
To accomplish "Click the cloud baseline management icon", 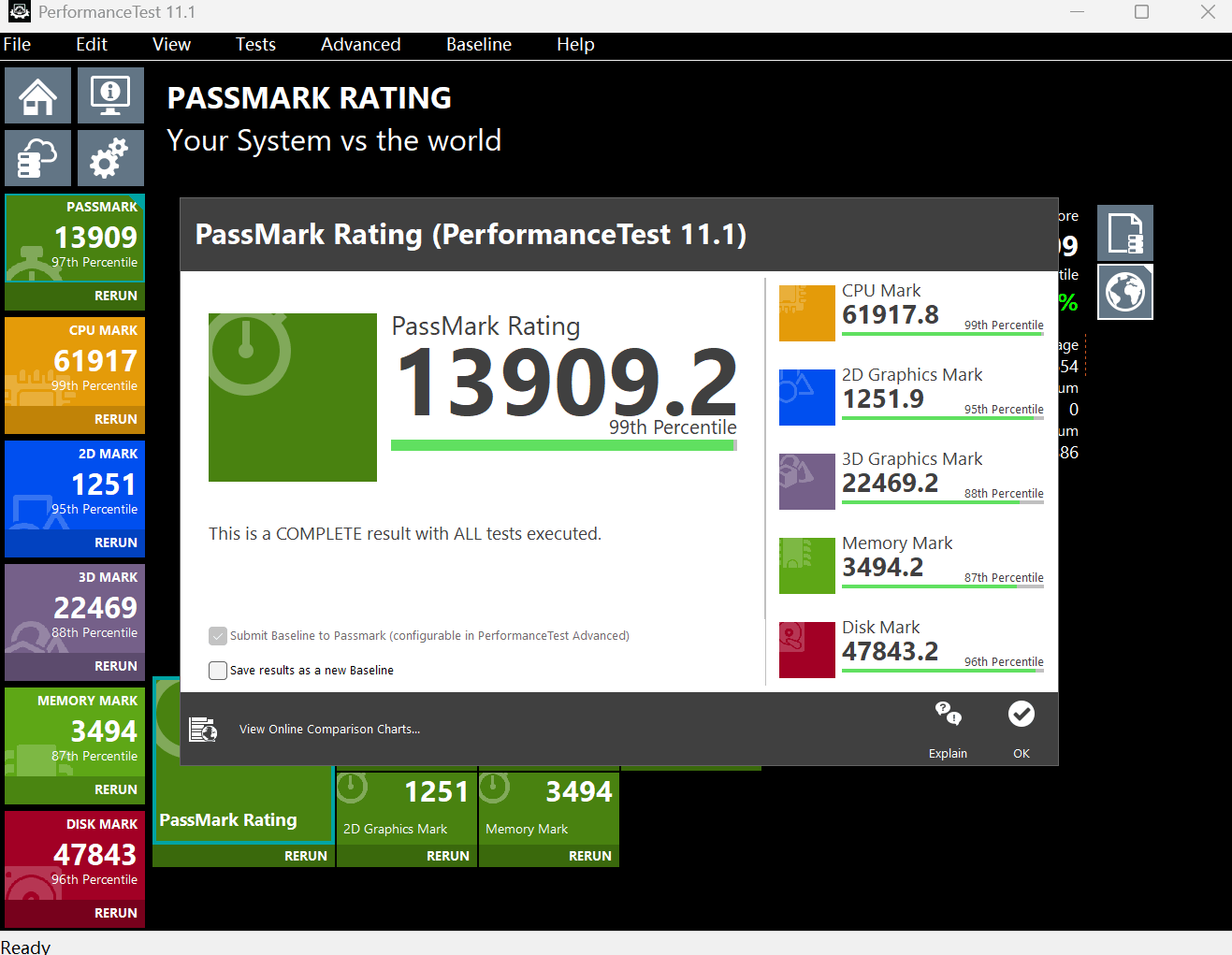I will (37, 158).
